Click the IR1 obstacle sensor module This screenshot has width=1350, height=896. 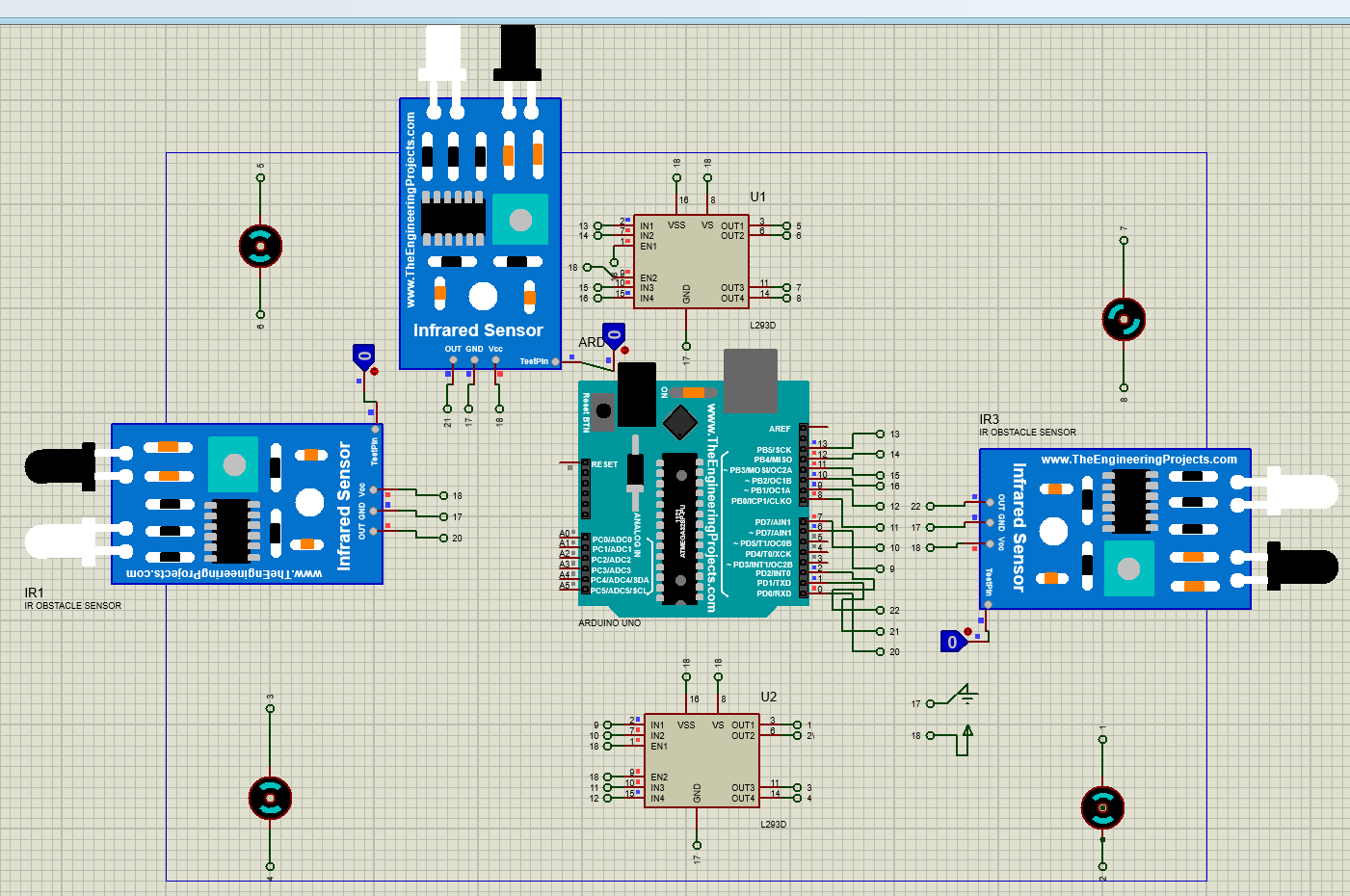246,506
